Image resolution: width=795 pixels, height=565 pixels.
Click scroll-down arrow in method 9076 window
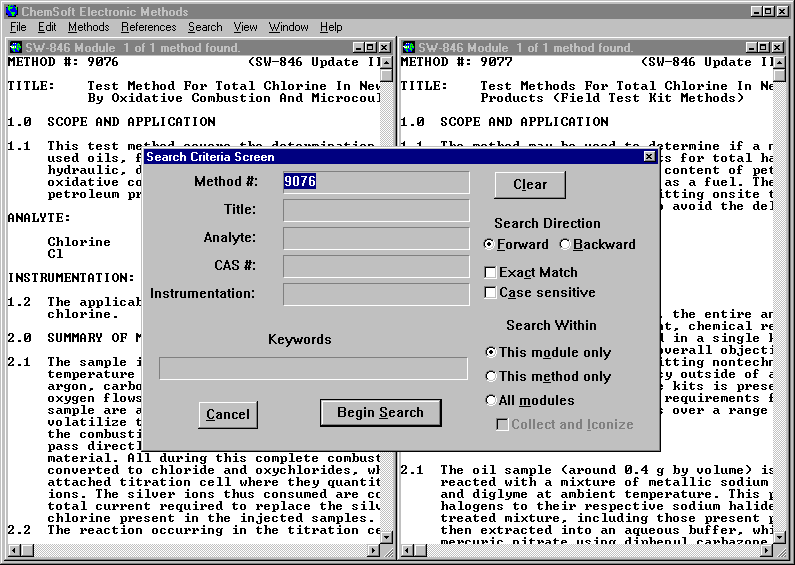(387, 537)
